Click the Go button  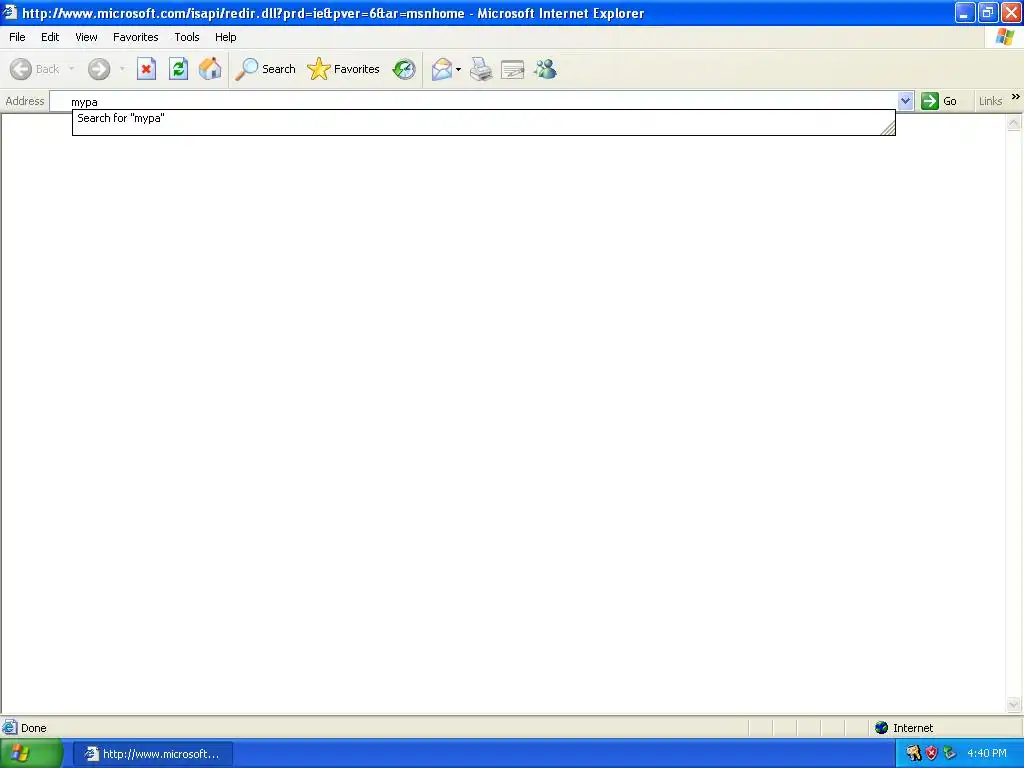coord(939,101)
